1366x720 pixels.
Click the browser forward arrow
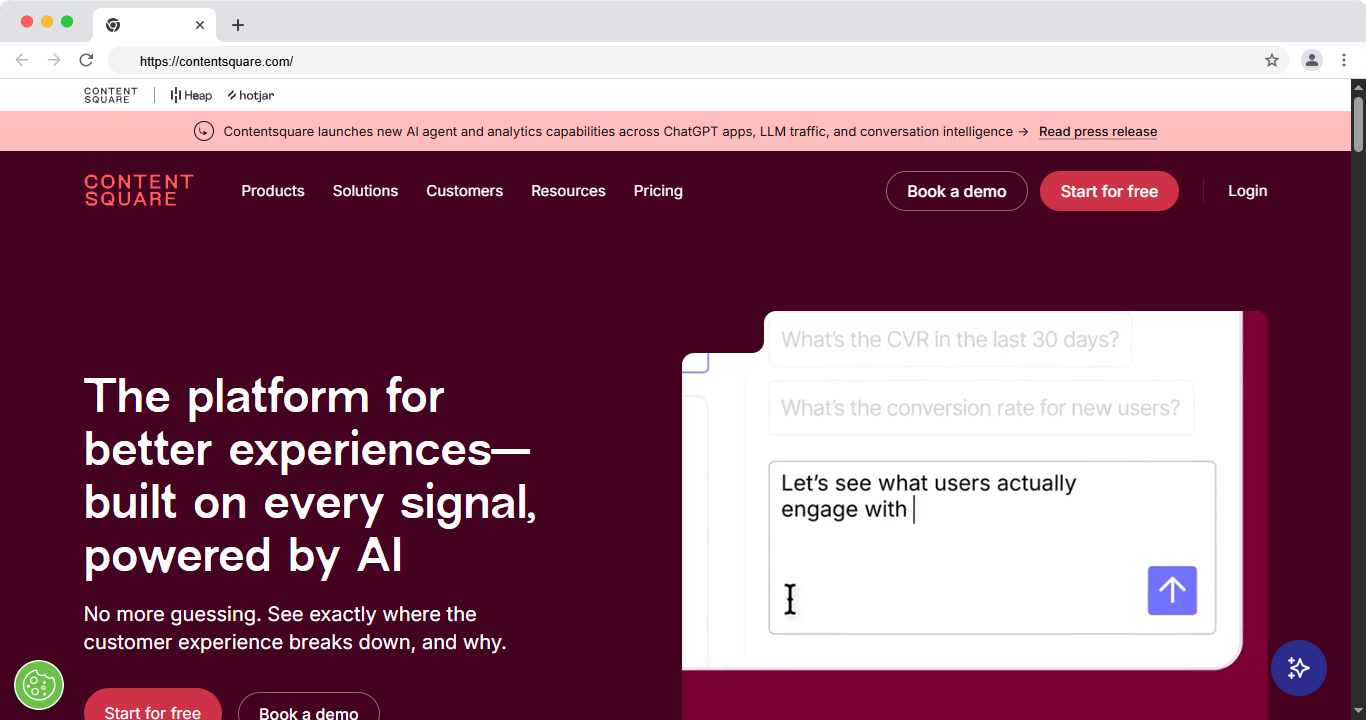[x=54, y=60]
